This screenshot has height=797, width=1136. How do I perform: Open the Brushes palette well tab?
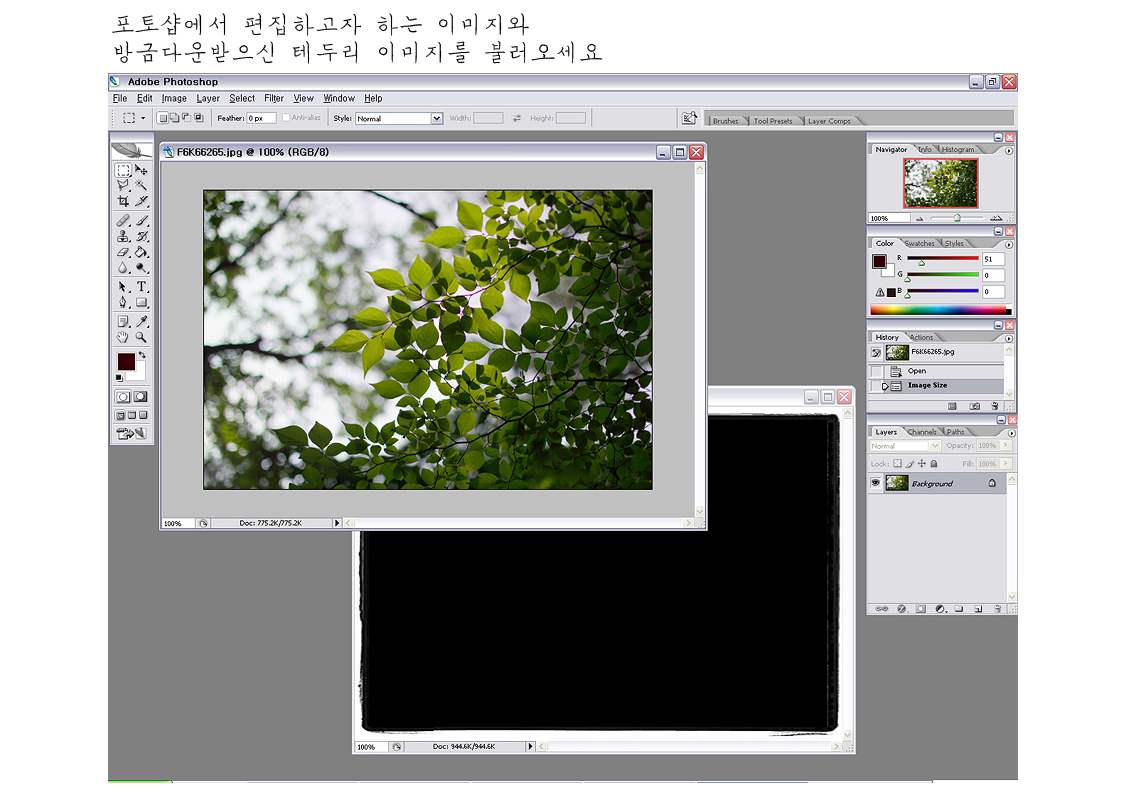click(726, 121)
